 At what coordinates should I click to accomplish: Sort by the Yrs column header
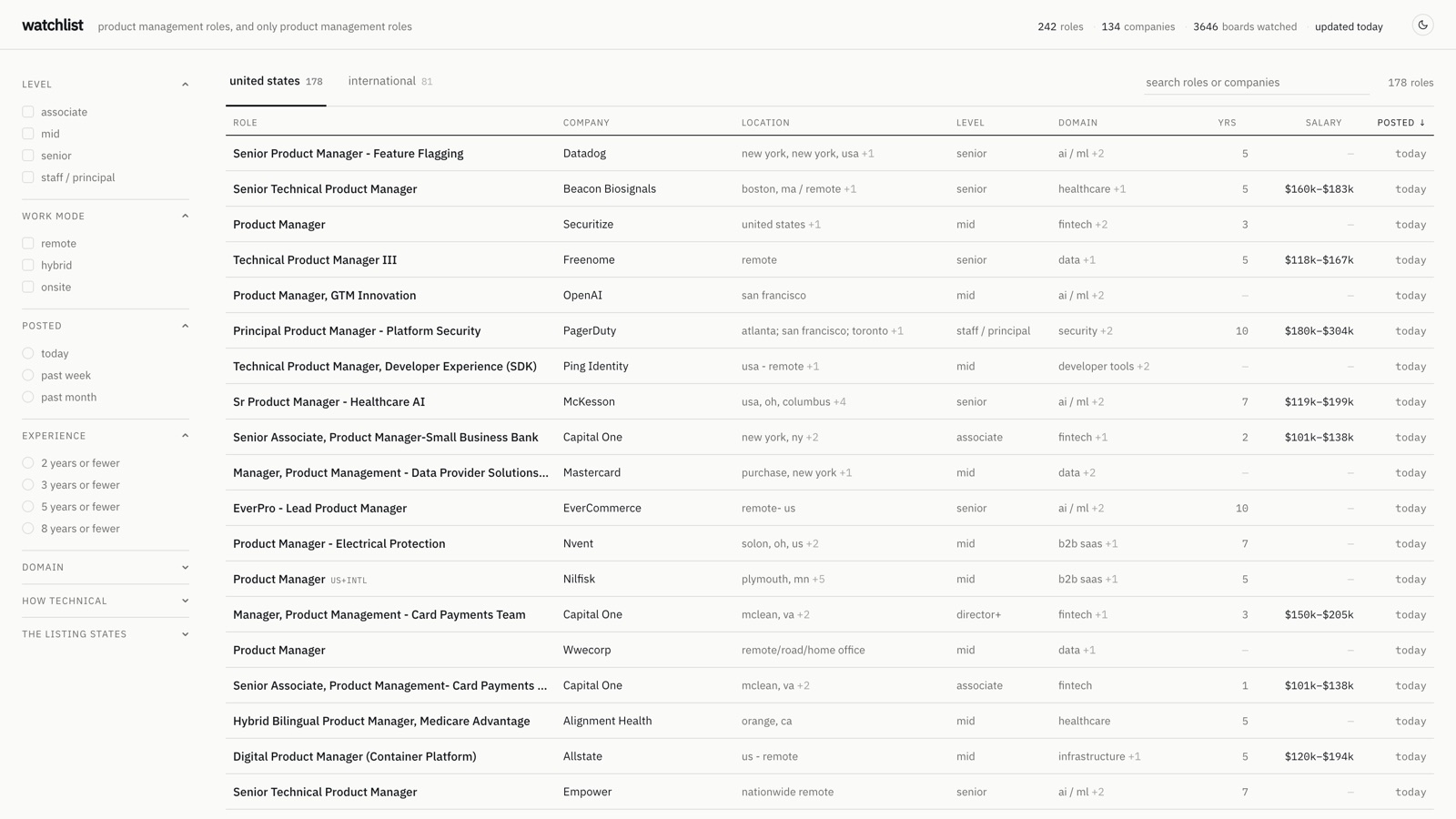click(1227, 123)
